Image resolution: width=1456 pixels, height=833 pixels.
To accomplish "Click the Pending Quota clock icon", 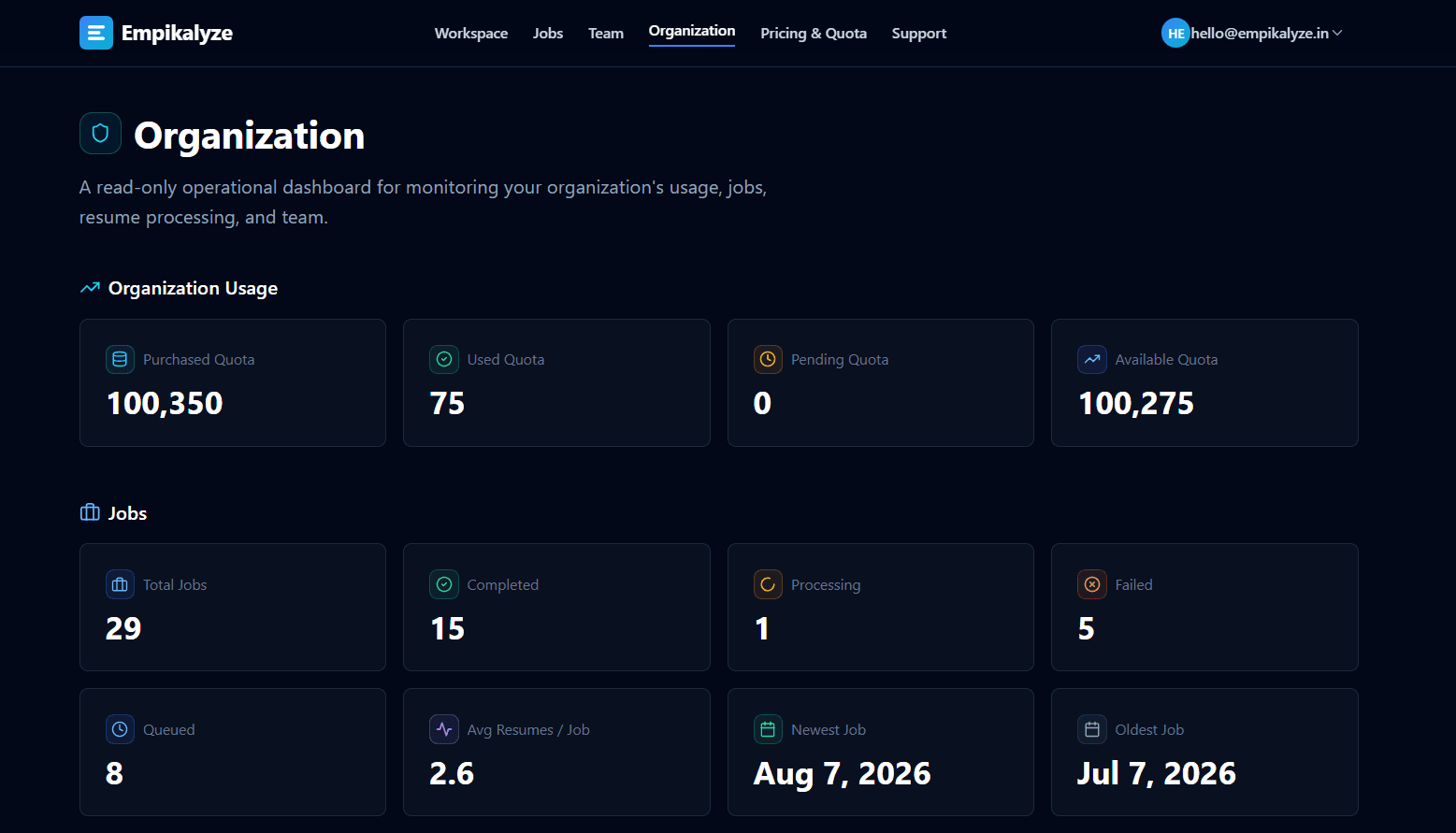I will [x=768, y=359].
